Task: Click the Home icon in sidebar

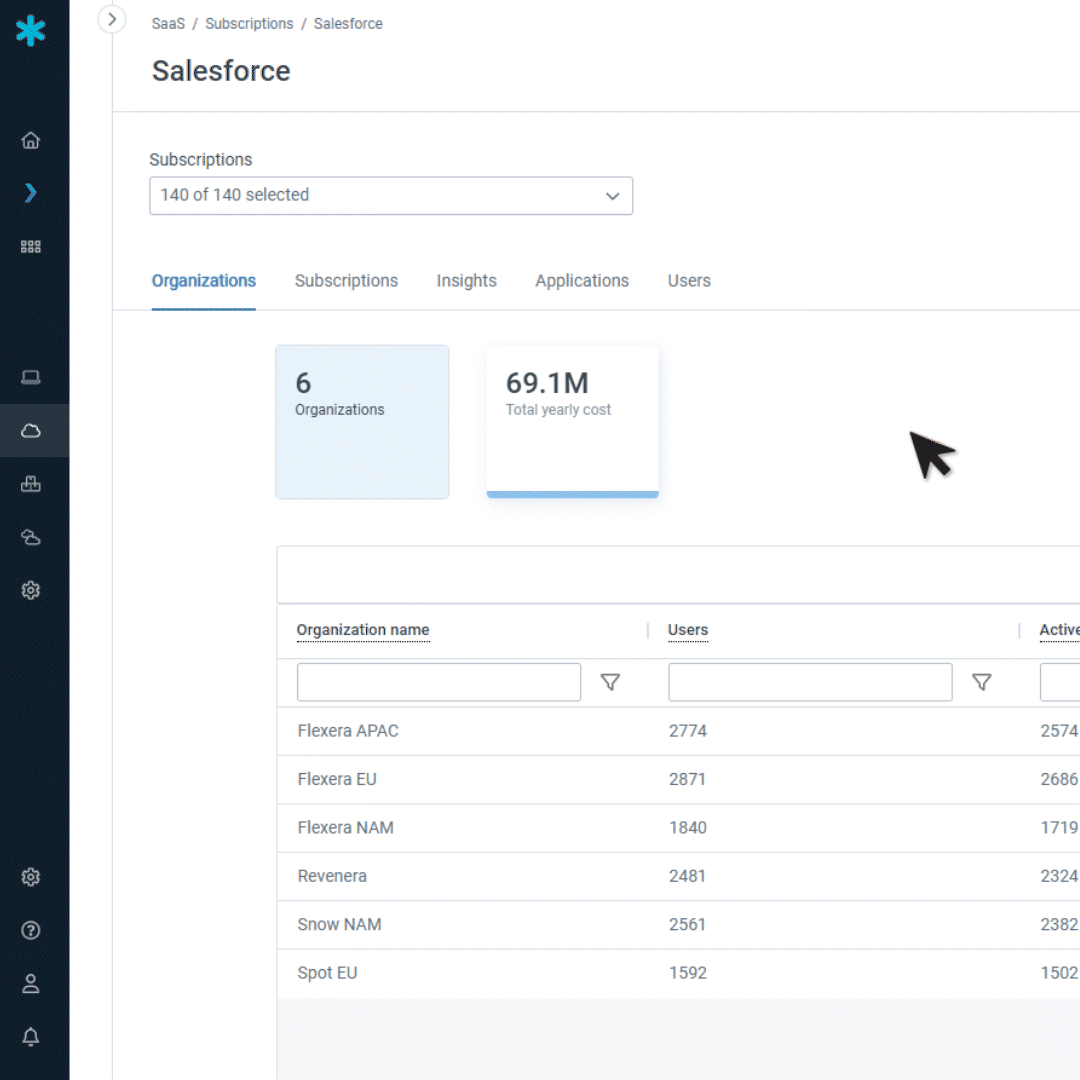Action: tap(31, 140)
